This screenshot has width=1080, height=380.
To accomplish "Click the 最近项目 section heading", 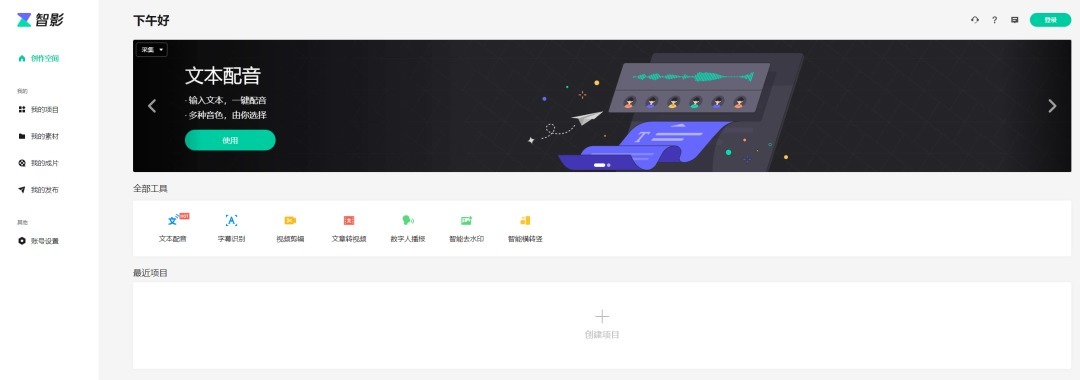I will point(150,273).
